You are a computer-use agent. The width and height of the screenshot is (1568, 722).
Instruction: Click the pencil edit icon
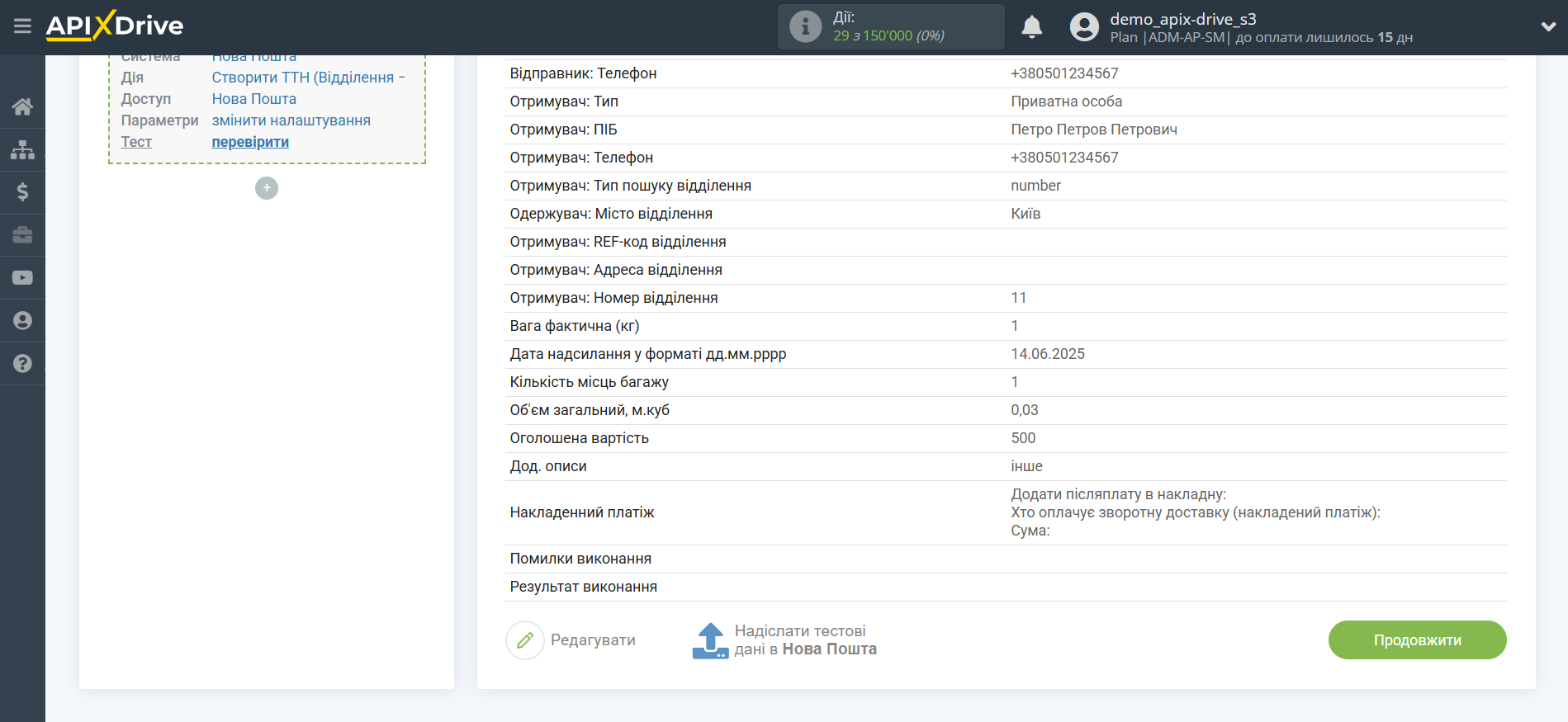point(525,640)
